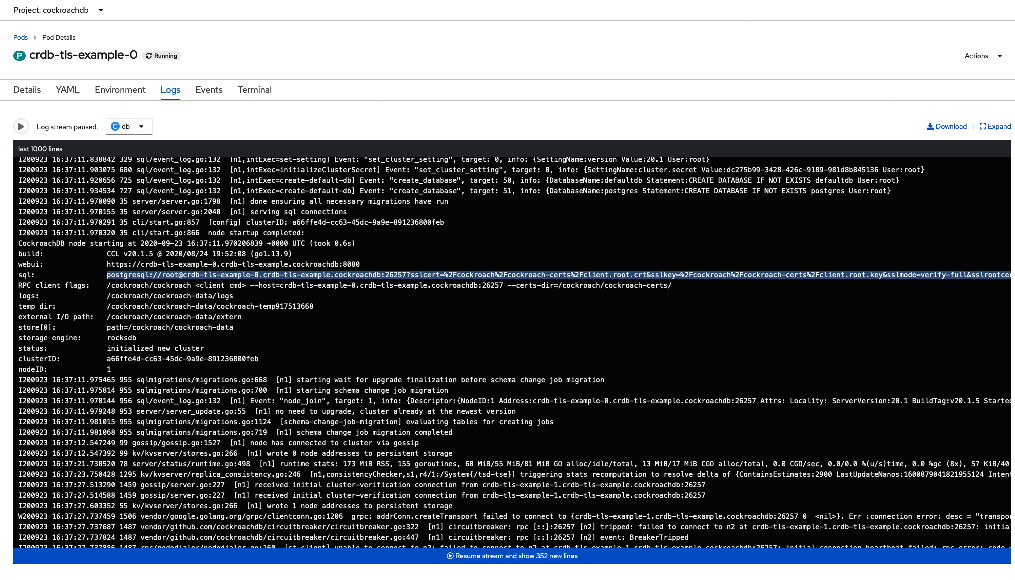Click the green P pod icon beside crdb-tls-example-0

[x=18, y=55]
